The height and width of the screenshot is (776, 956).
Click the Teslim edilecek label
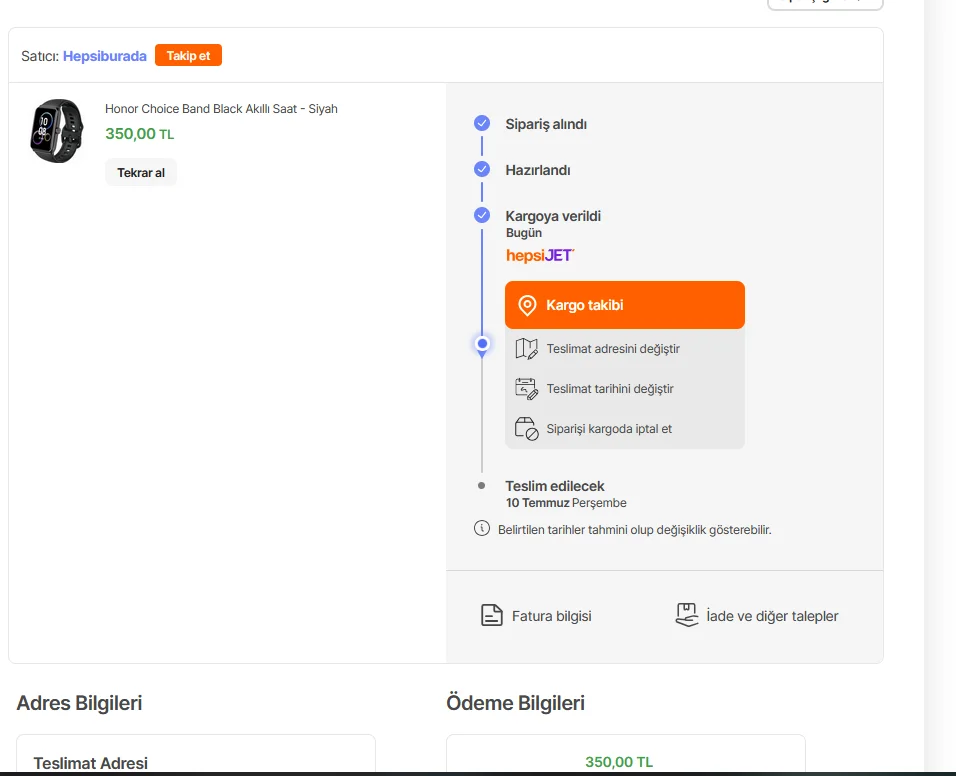tap(555, 486)
